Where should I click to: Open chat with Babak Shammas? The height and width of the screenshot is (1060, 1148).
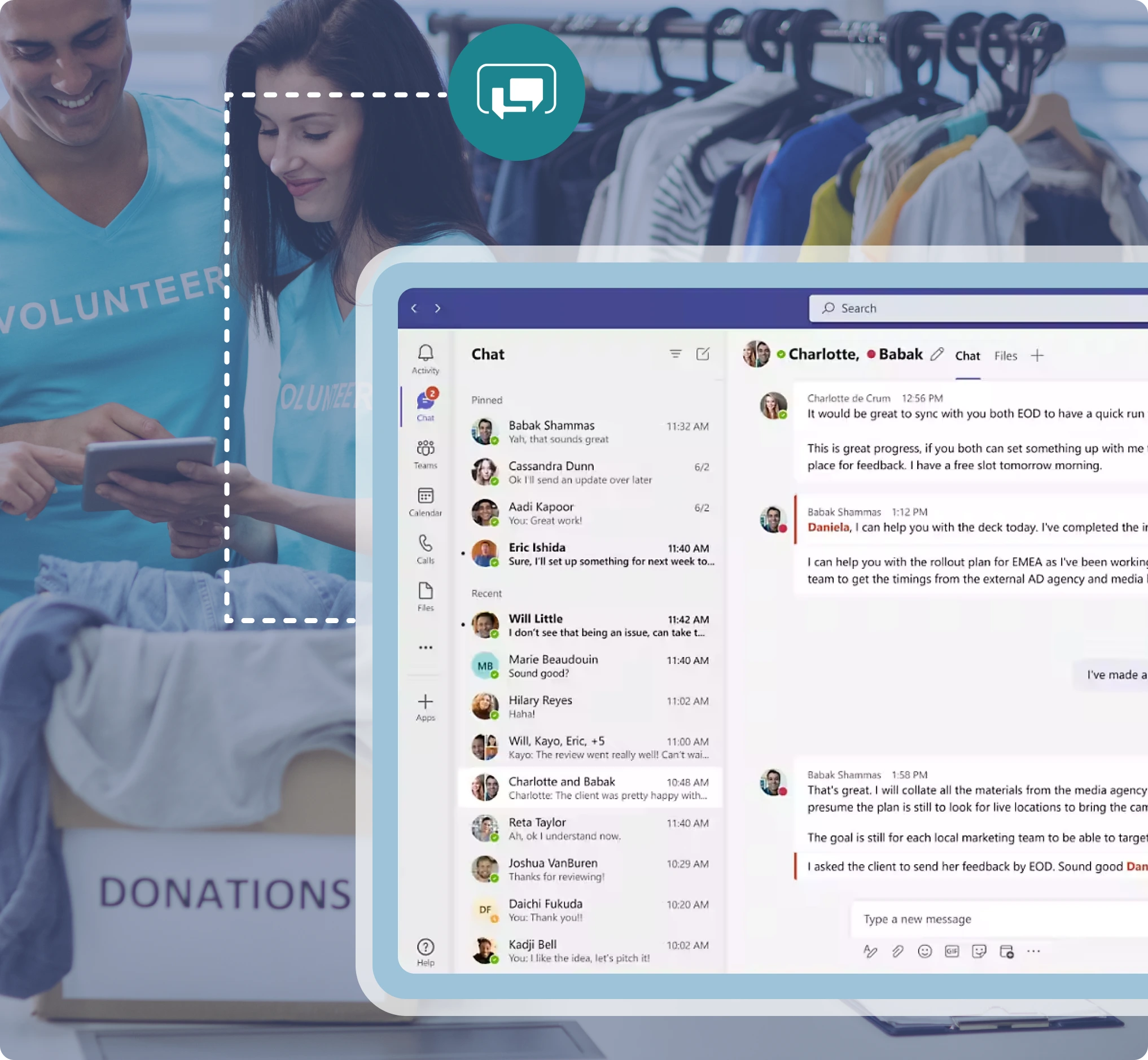[590, 431]
